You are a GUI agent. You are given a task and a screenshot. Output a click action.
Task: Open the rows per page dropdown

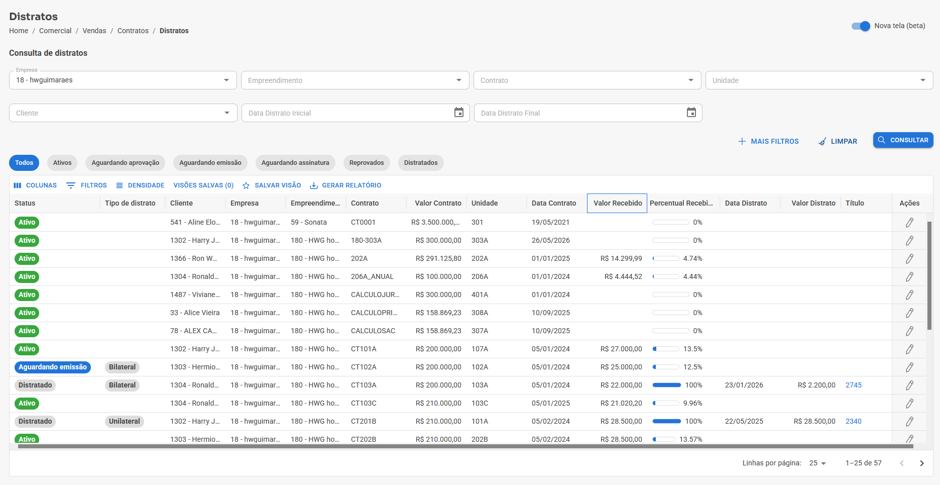[818, 463]
